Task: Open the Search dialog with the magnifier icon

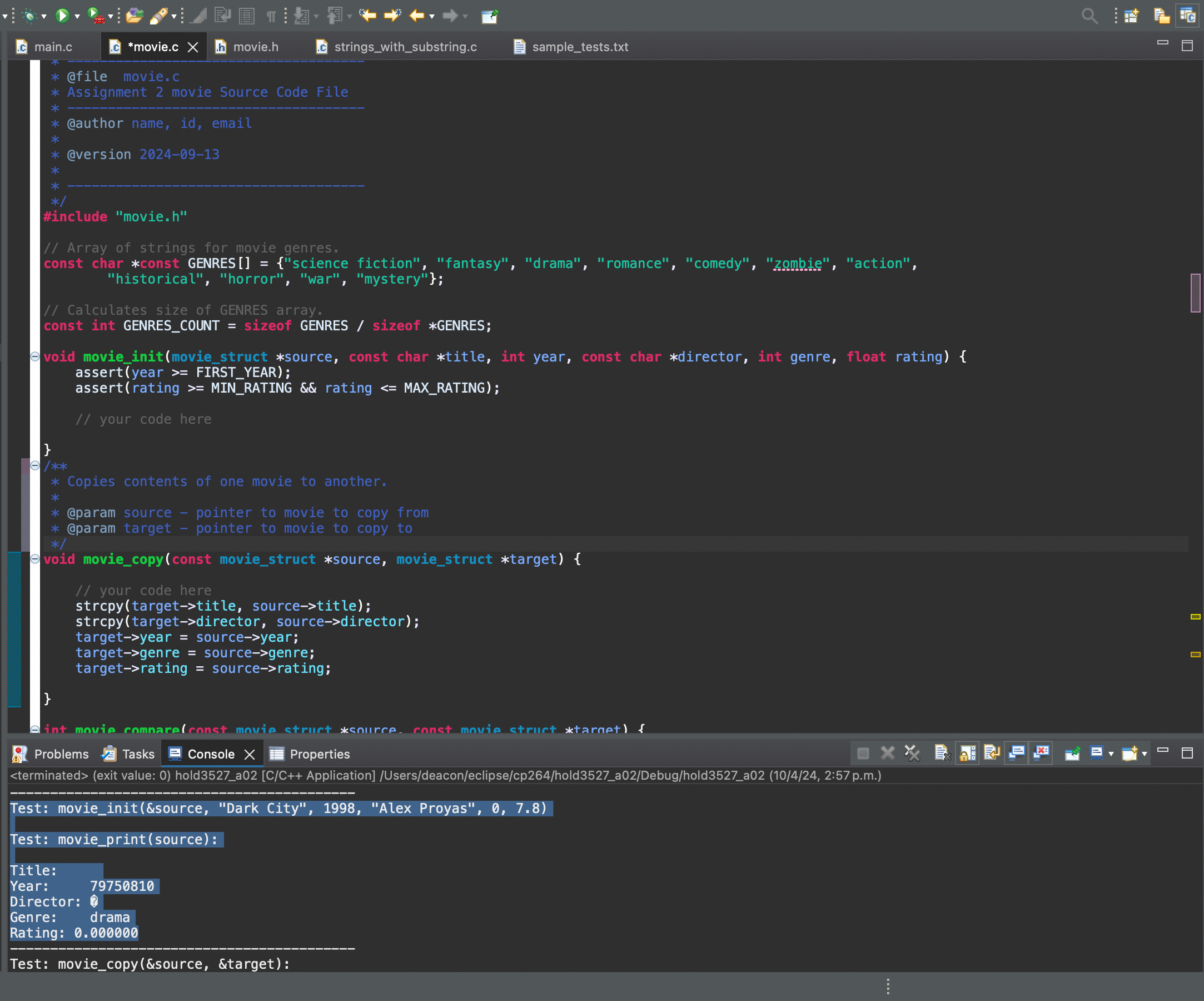Action: point(1089,16)
